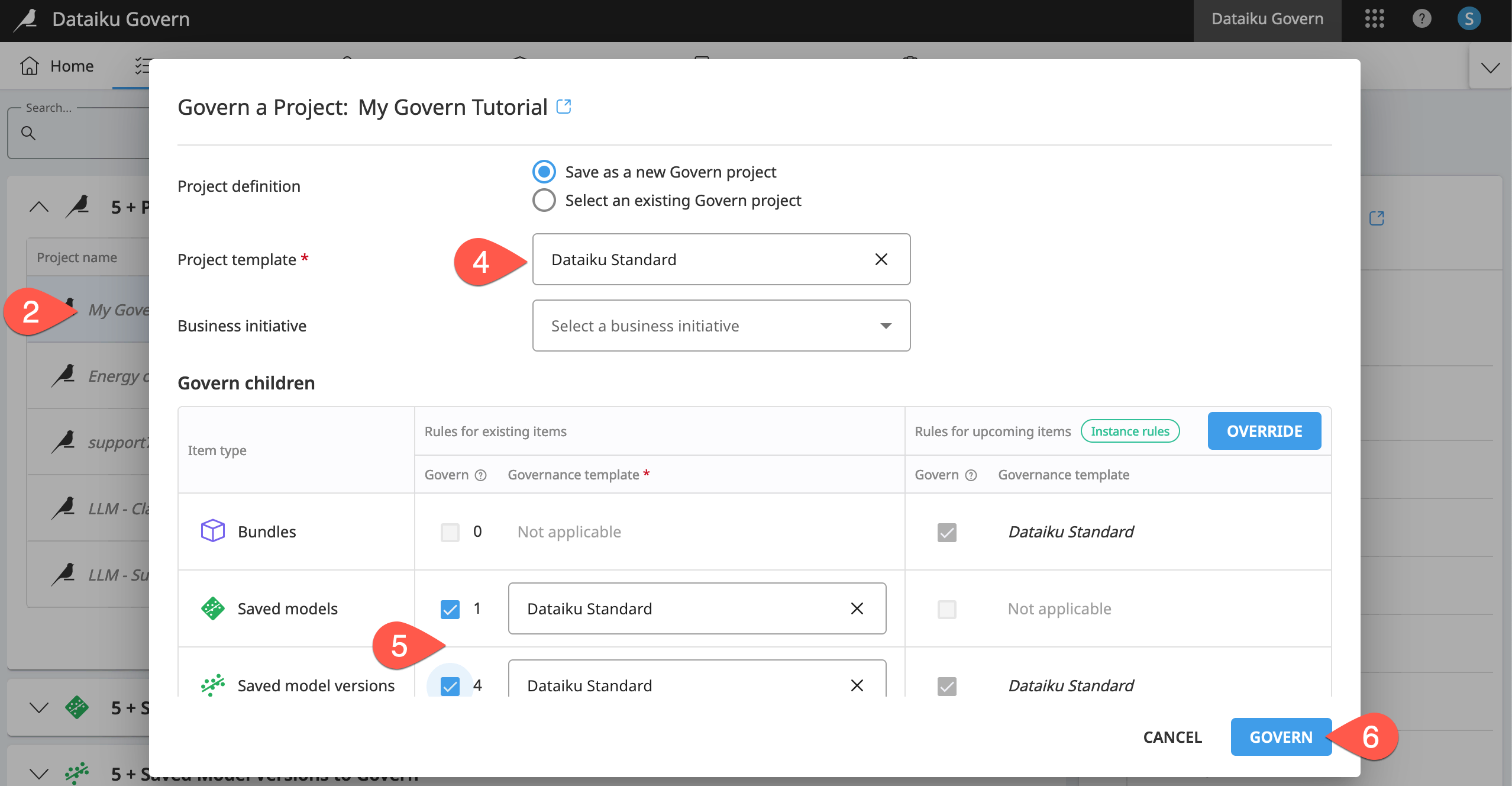Viewport: 1512px width, 786px height.
Task: Click the Dataiku Govern title link
Action: pos(121,19)
